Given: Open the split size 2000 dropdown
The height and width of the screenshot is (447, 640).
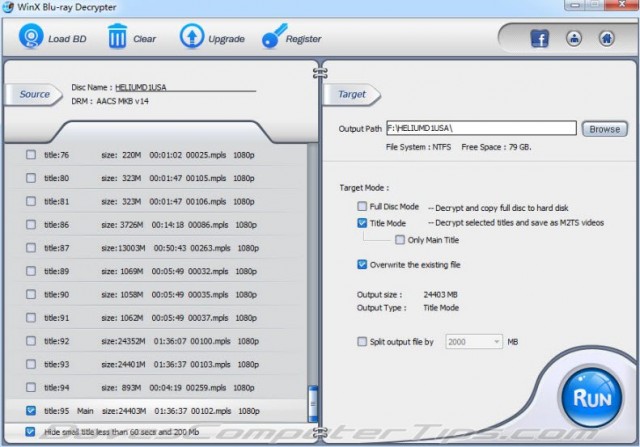Looking at the screenshot, I should (x=474, y=342).
